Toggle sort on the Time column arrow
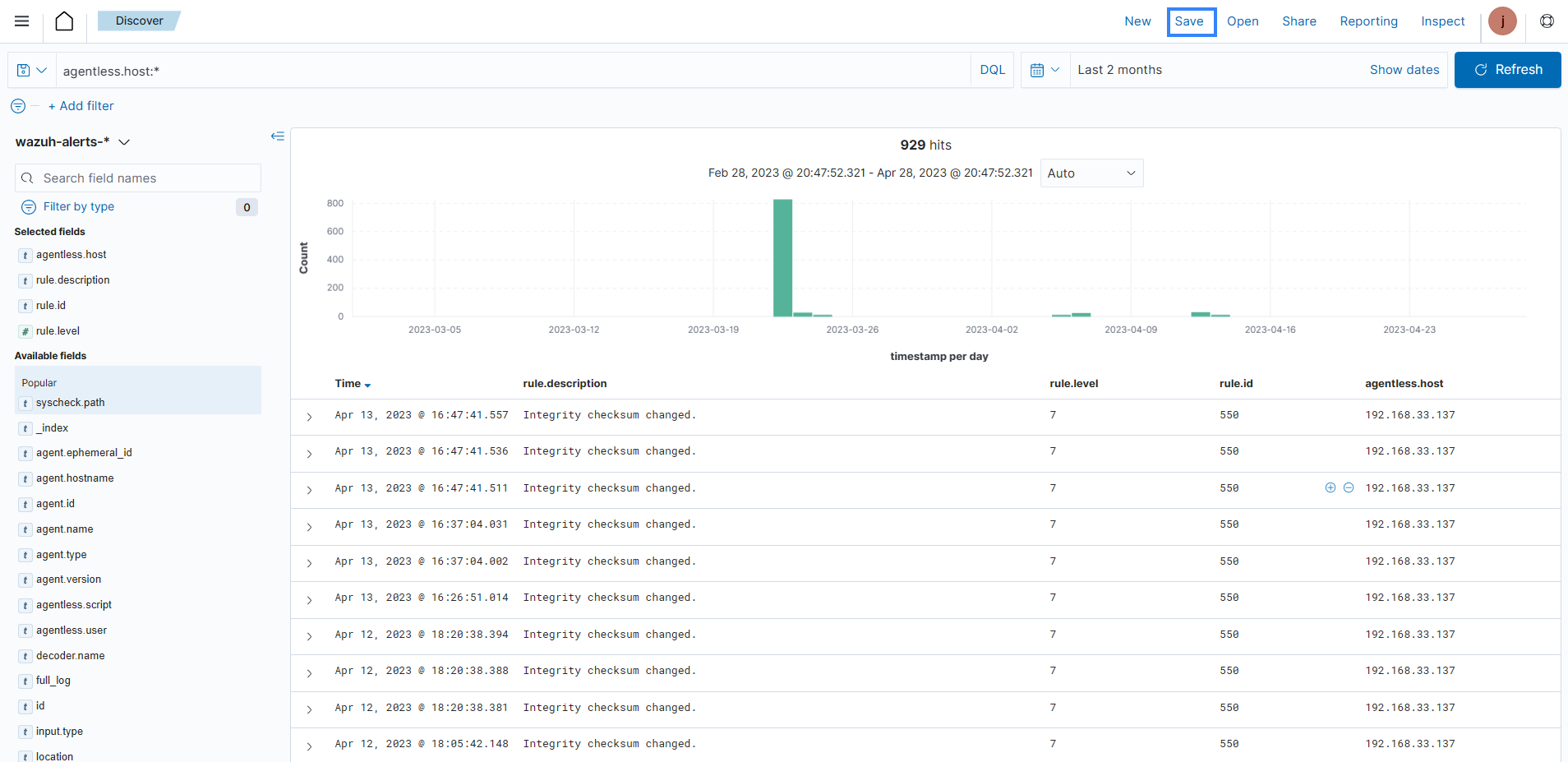1568x762 pixels. pyautogui.click(x=367, y=385)
